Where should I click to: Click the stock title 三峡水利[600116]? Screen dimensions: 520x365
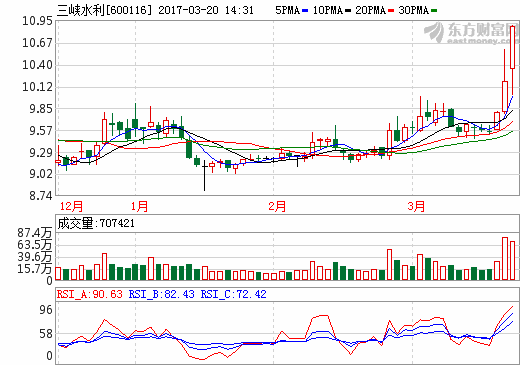(x=104, y=10)
